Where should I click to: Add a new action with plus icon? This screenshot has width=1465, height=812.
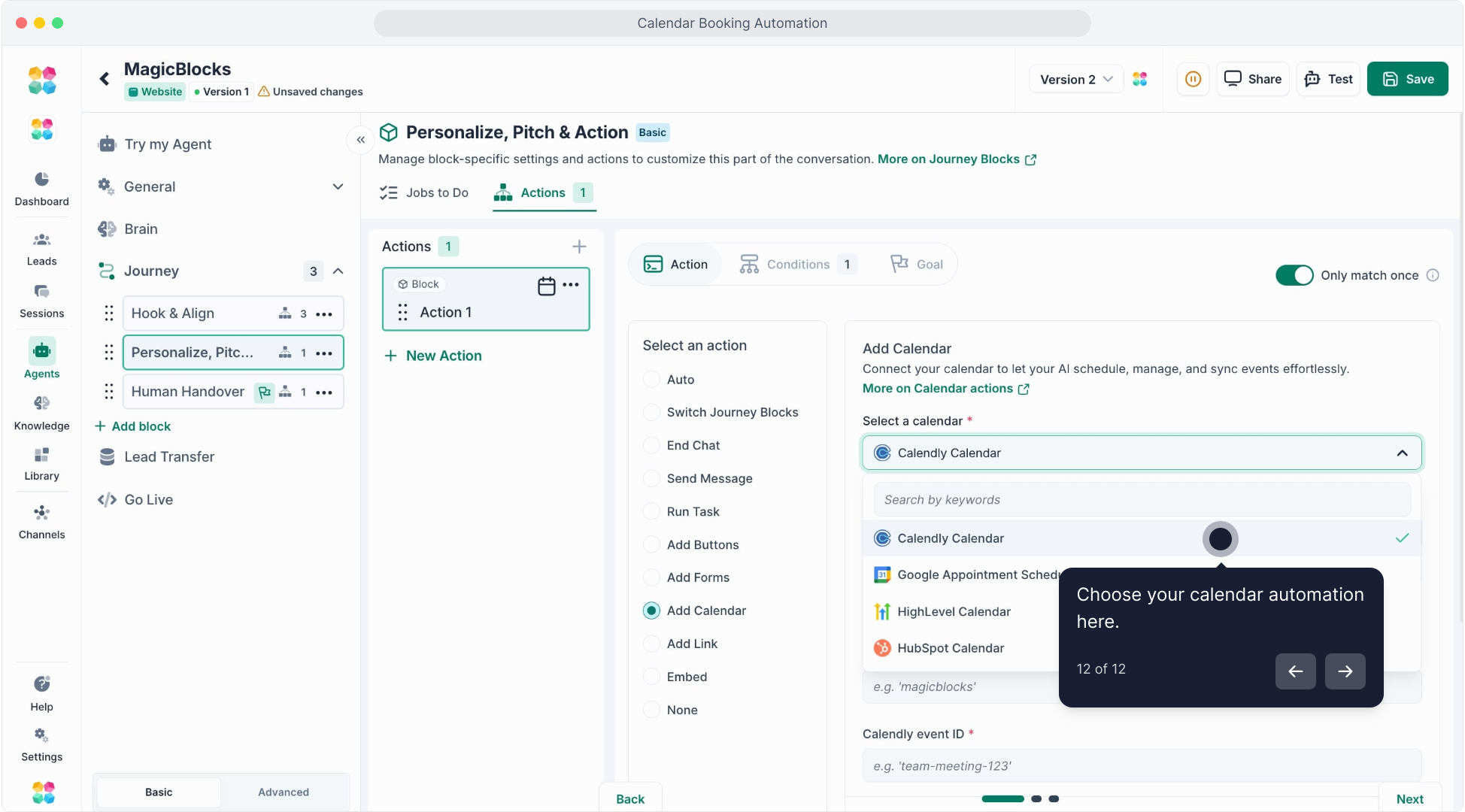579,247
